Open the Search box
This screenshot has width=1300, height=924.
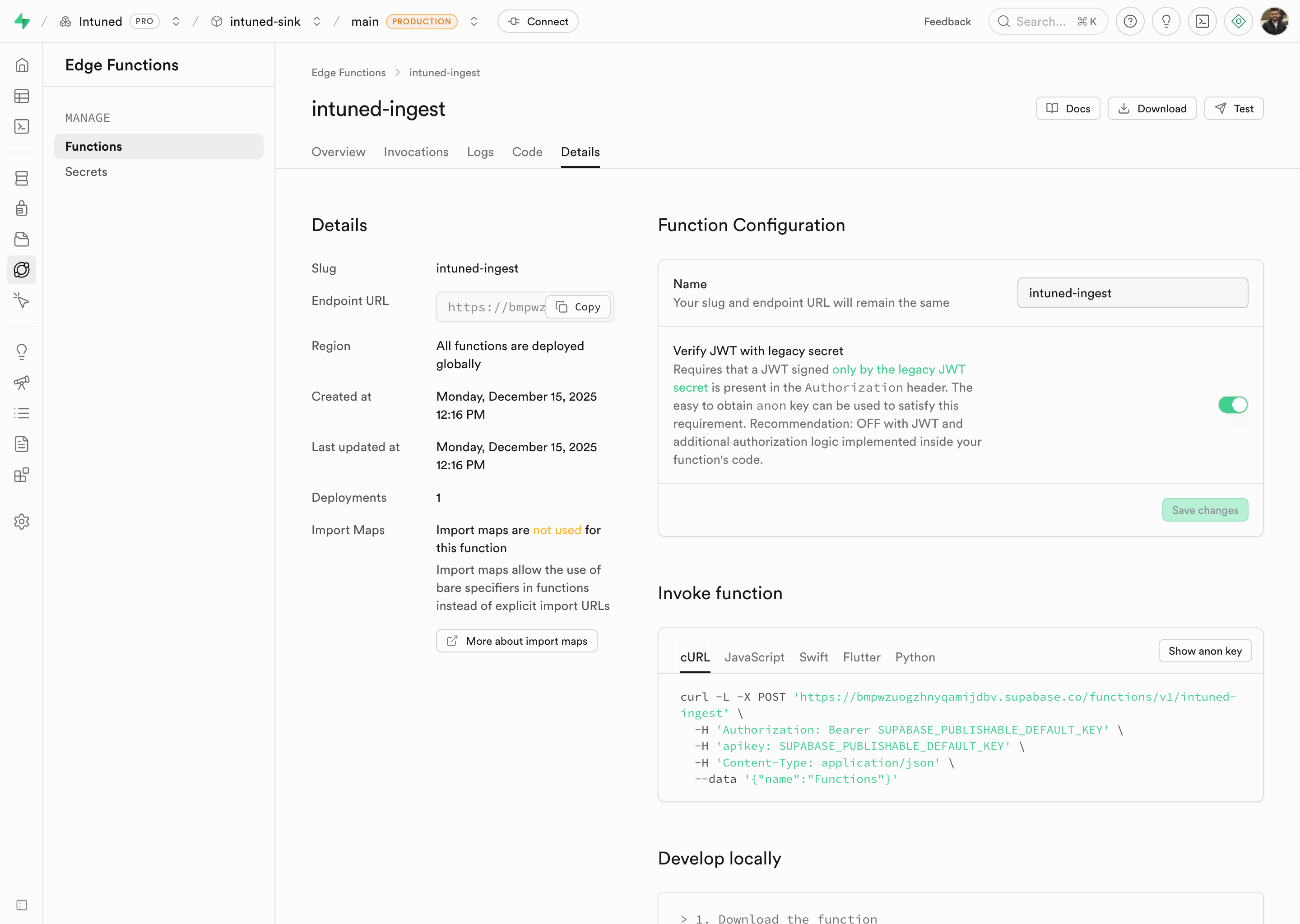coord(1048,22)
